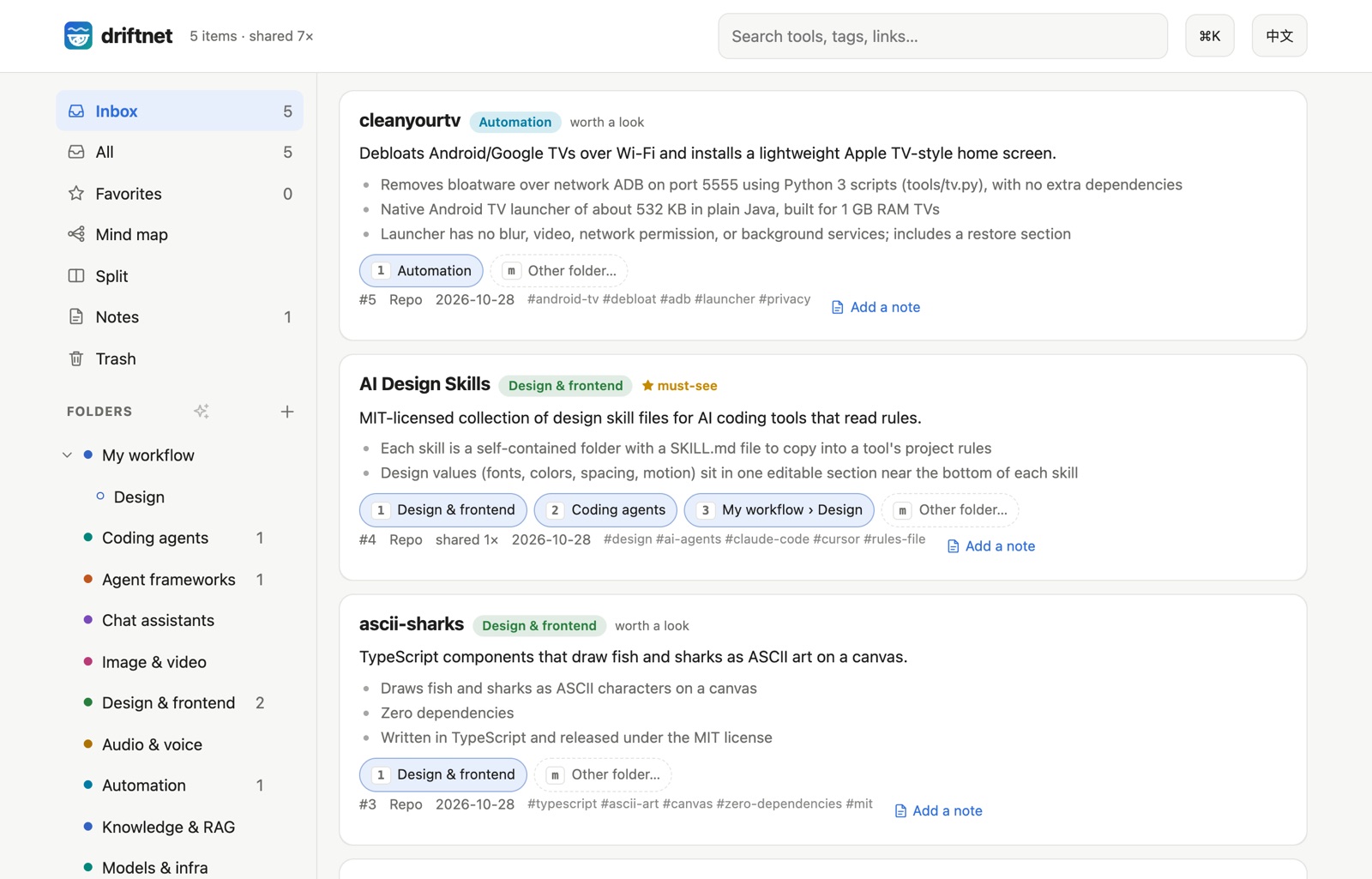Switch to Split view

click(x=180, y=276)
